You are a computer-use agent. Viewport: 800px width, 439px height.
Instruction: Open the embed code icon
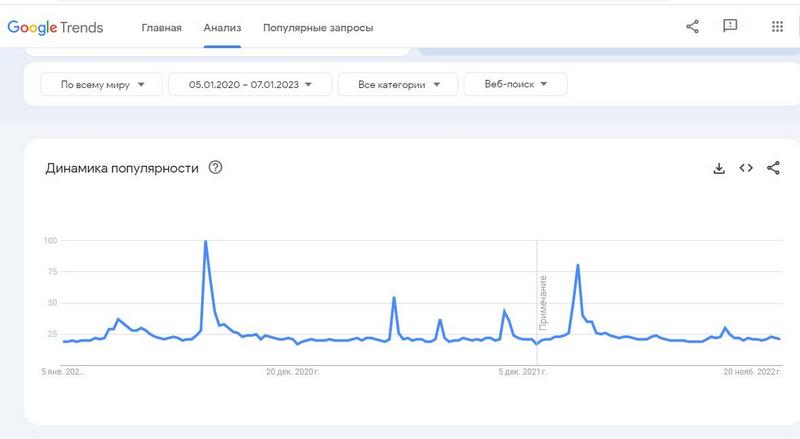click(x=746, y=168)
